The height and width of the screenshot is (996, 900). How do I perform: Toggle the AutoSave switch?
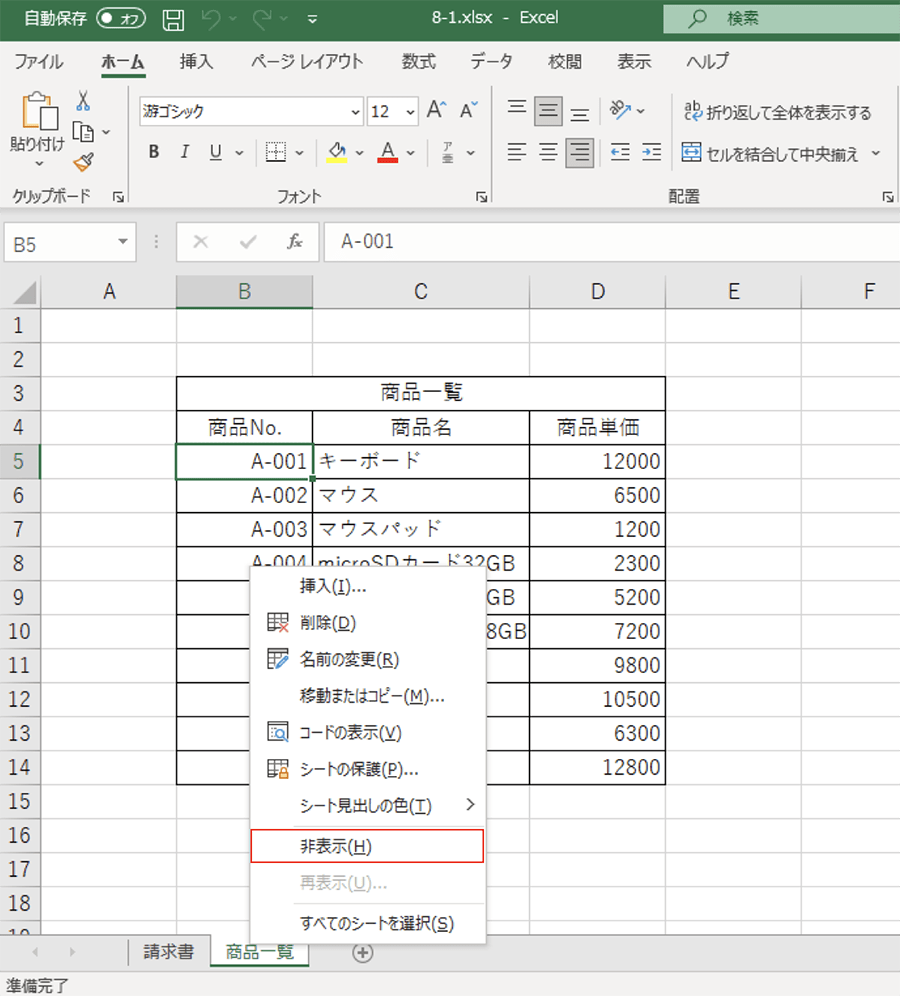coord(121,19)
